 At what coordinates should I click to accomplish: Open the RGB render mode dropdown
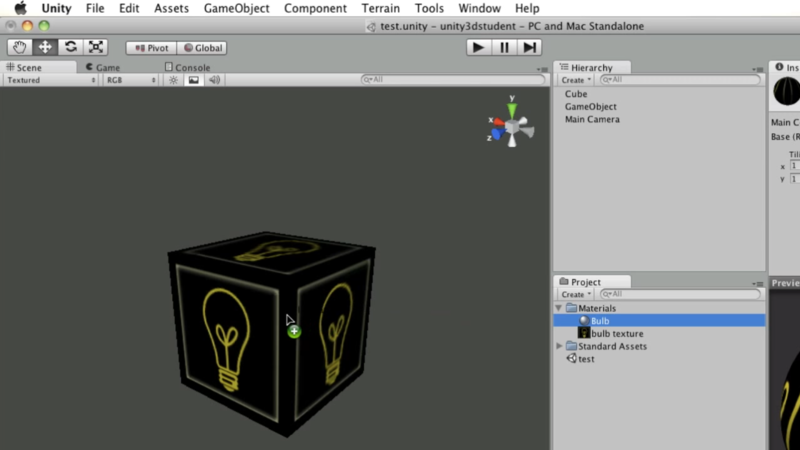point(131,80)
